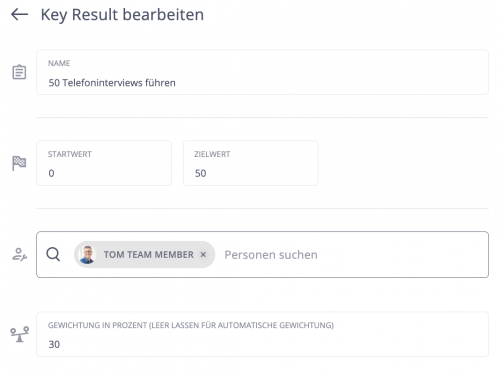Click the Key Result bearbeiten heading
The height and width of the screenshot is (375, 500).
click(x=122, y=15)
